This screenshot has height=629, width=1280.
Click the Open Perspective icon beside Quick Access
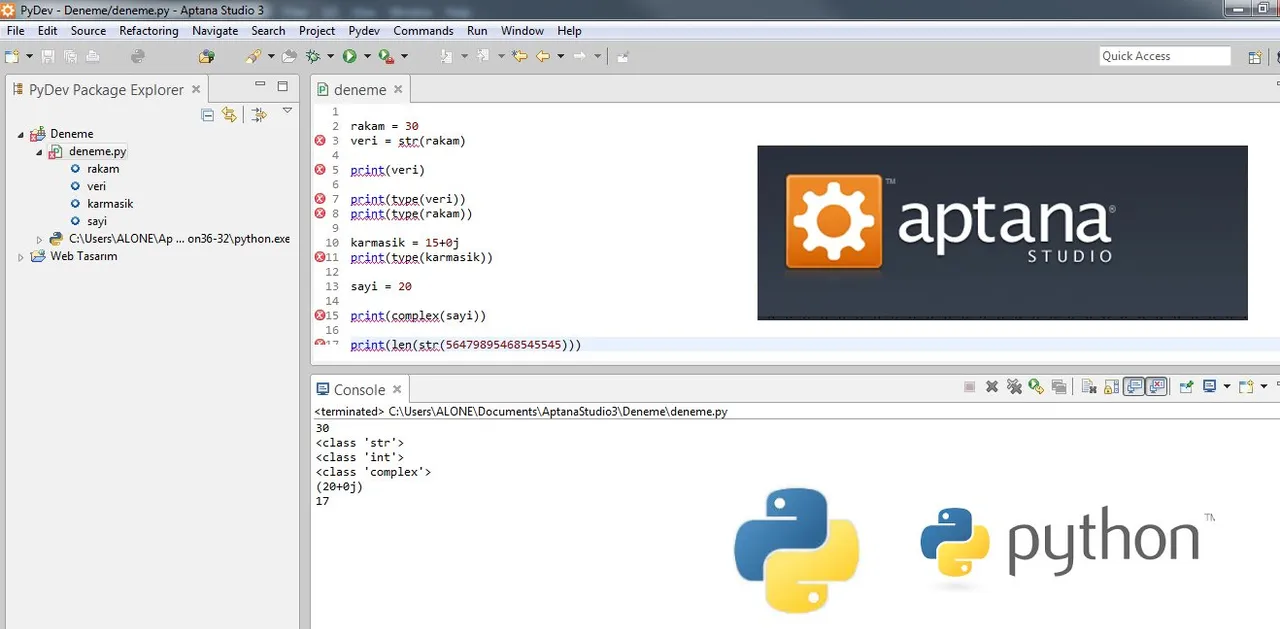click(x=1255, y=57)
